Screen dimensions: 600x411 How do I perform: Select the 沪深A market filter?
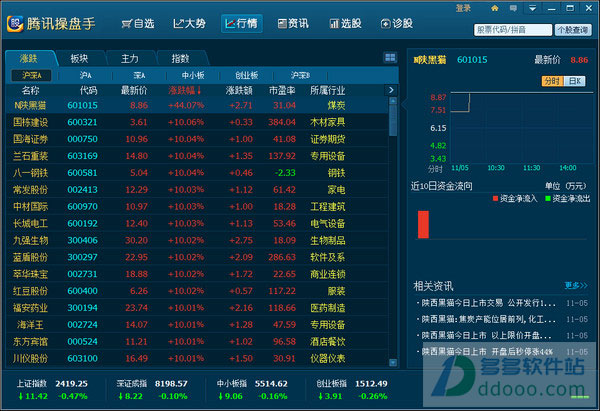click(x=32, y=75)
